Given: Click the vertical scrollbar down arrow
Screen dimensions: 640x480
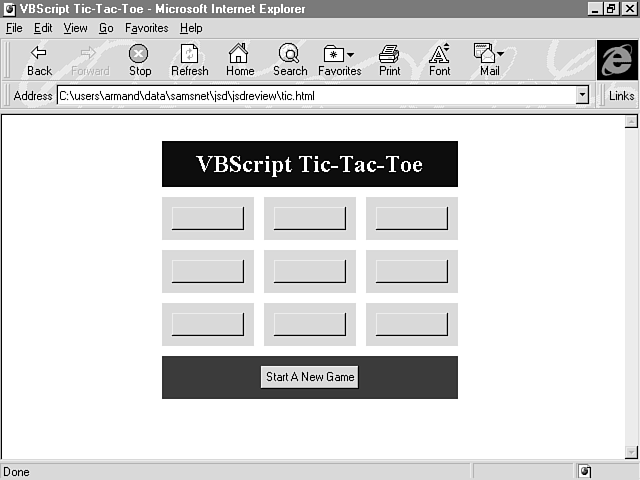Looking at the screenshot, I should click(631, 452).
